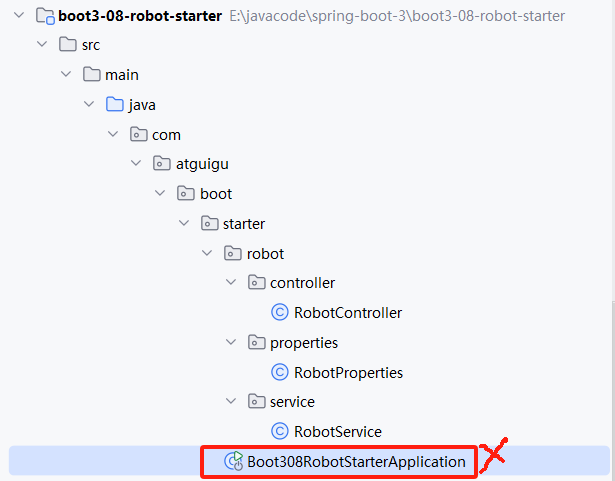
Task: Collapse the controller package chevron
Action: pyautogui.click(x=231, y=282)
